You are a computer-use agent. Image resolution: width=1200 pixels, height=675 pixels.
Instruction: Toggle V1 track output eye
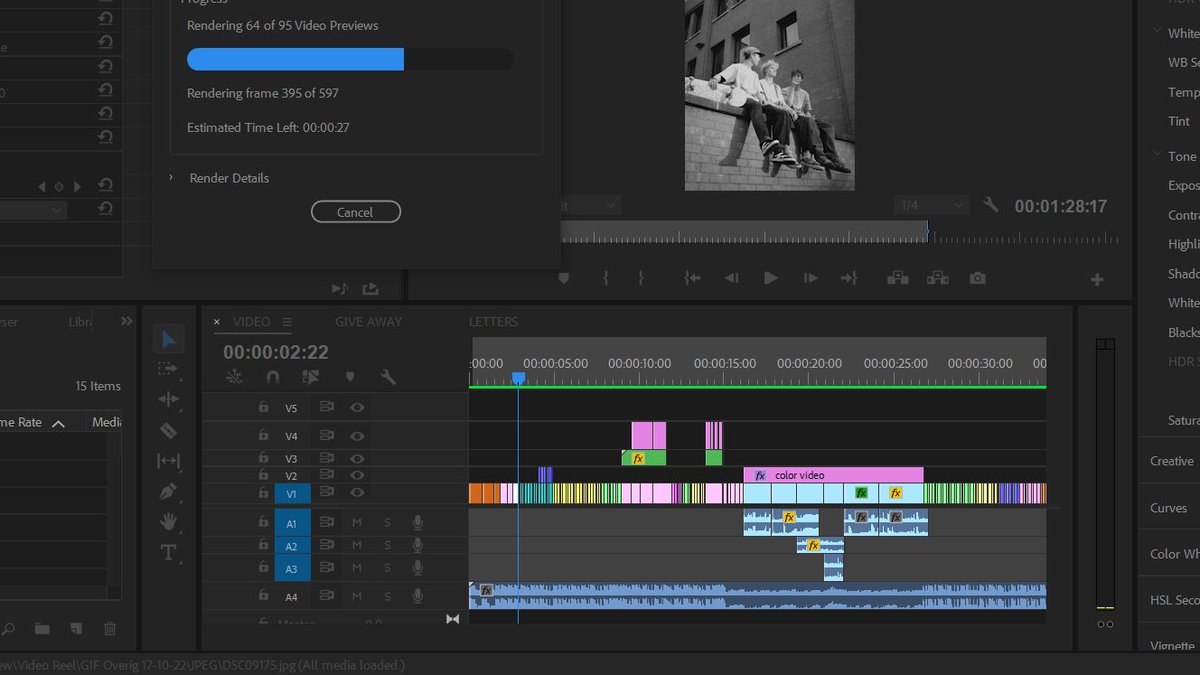[357, 493]
